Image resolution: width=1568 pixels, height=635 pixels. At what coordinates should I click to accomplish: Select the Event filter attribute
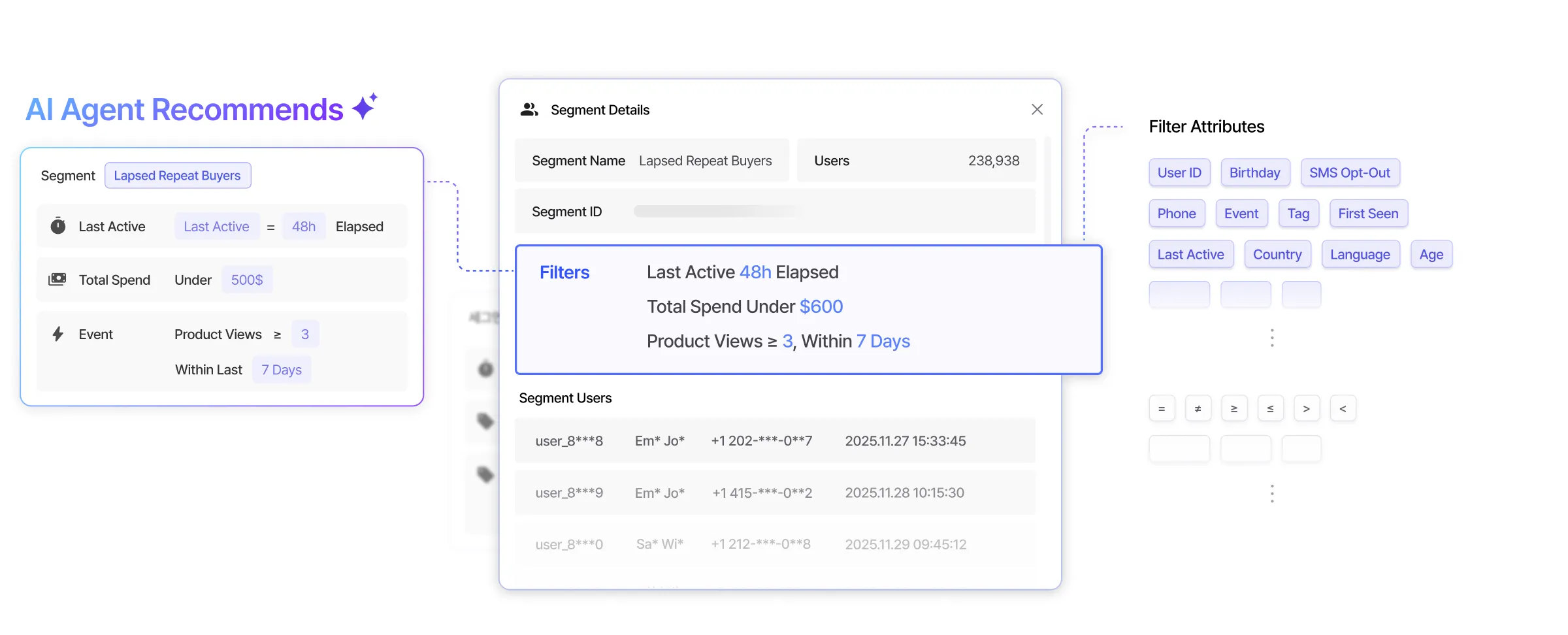pos(1241,214)
